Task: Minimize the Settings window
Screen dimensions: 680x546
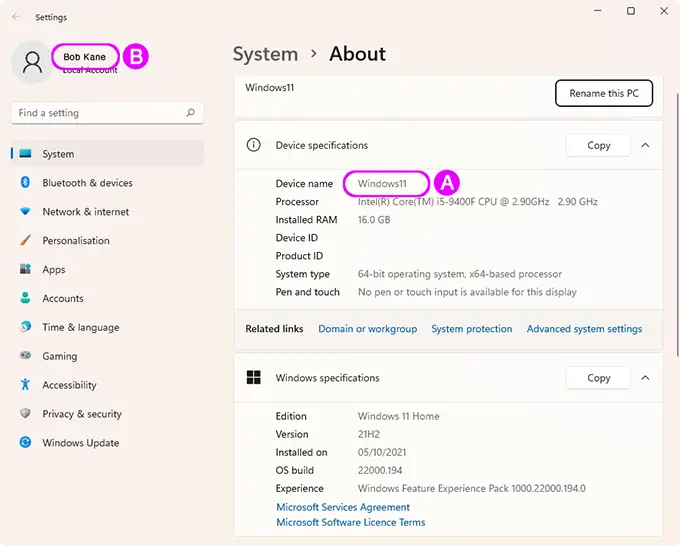Action: (x=598, y=11)
